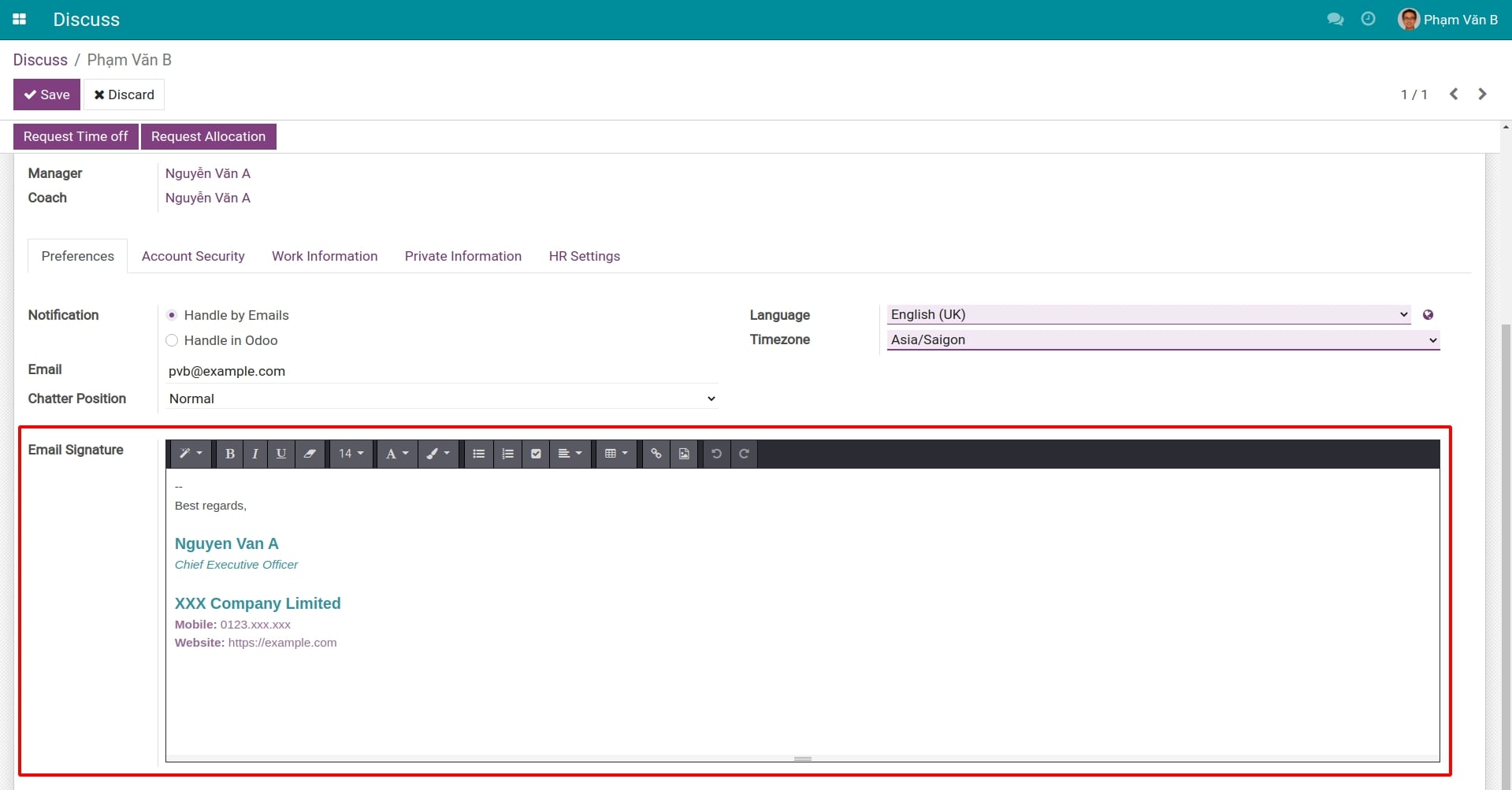Toggle italic formatting in signature editor
Viewport: 1512px width, 790px height.
(254, 454)
